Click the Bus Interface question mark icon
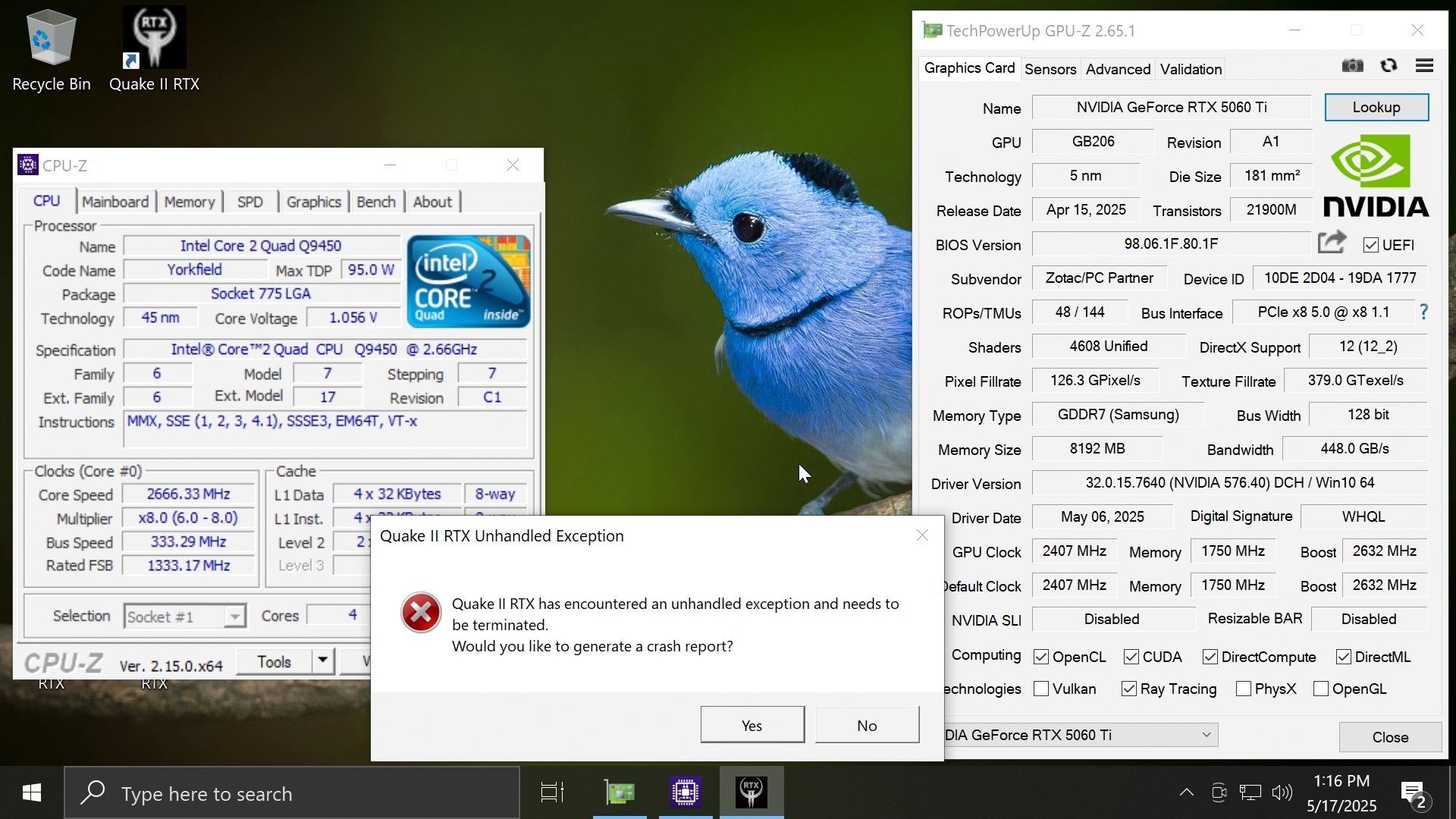Screen dimensions: 1456x819 point(1423,312)
